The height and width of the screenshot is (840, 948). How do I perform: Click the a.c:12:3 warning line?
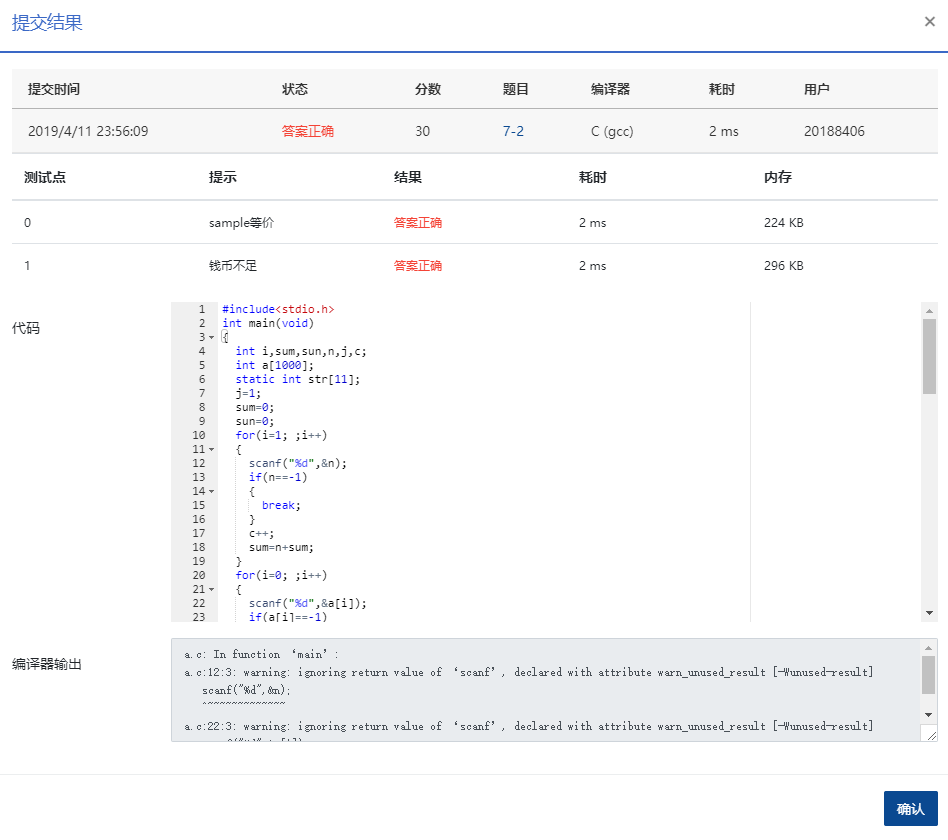pyautogui.click(x=528, y=672)
